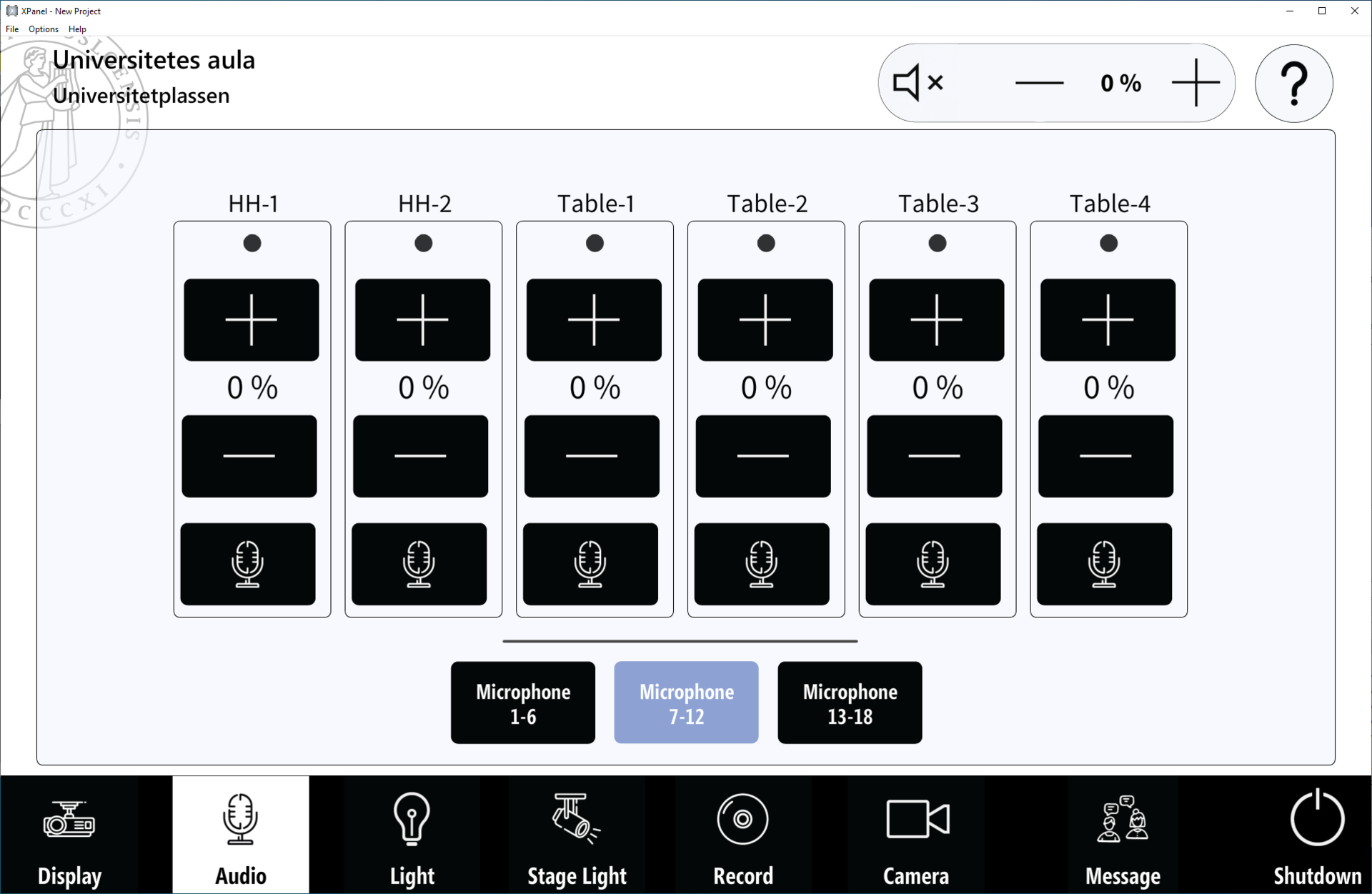
Task: Open the Message tab
Action: click(x=1123, y=835)
